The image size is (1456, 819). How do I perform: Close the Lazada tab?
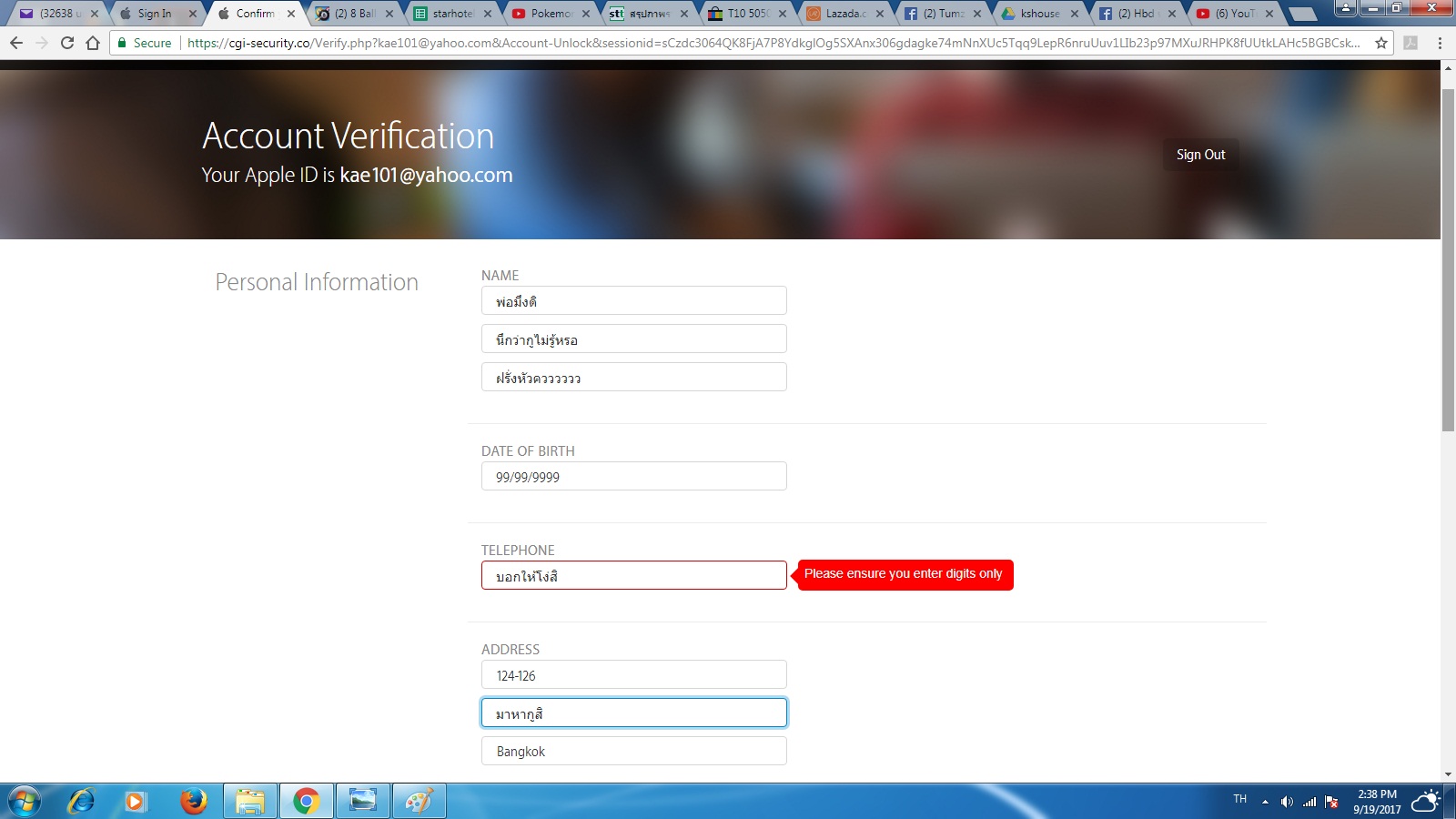tap(880, 14)
